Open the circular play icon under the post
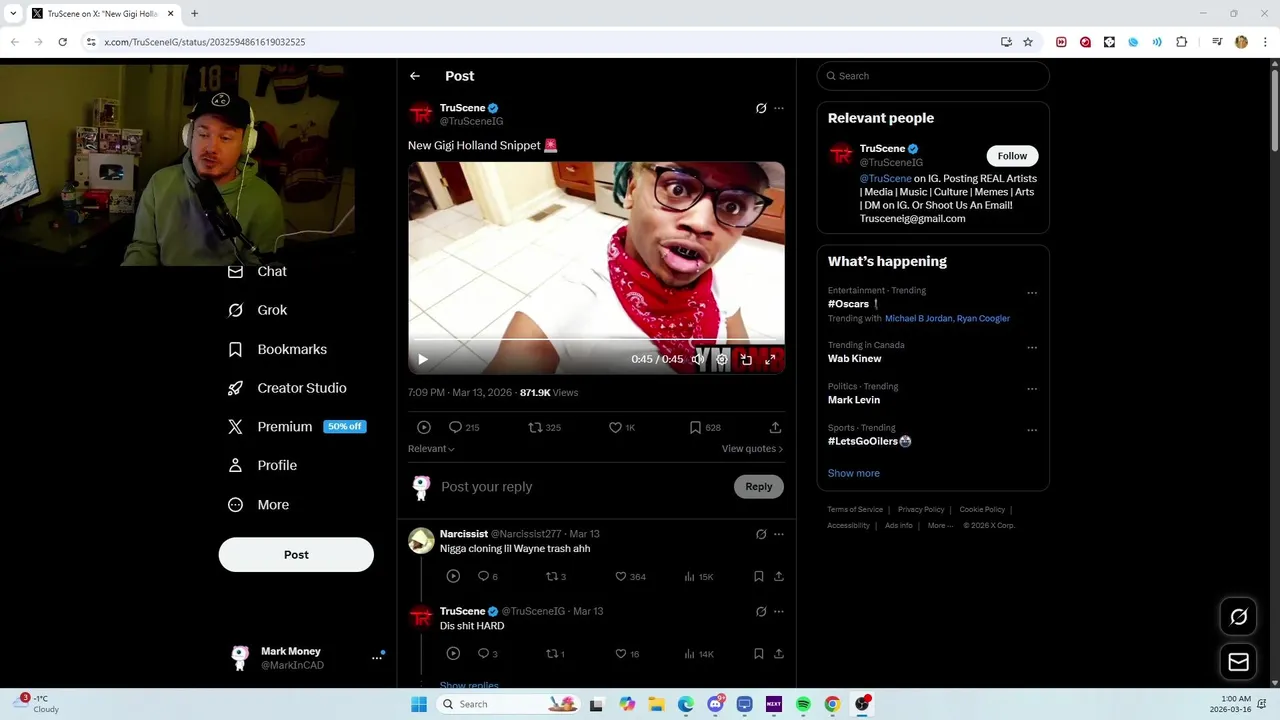 (x=424, y=427)
